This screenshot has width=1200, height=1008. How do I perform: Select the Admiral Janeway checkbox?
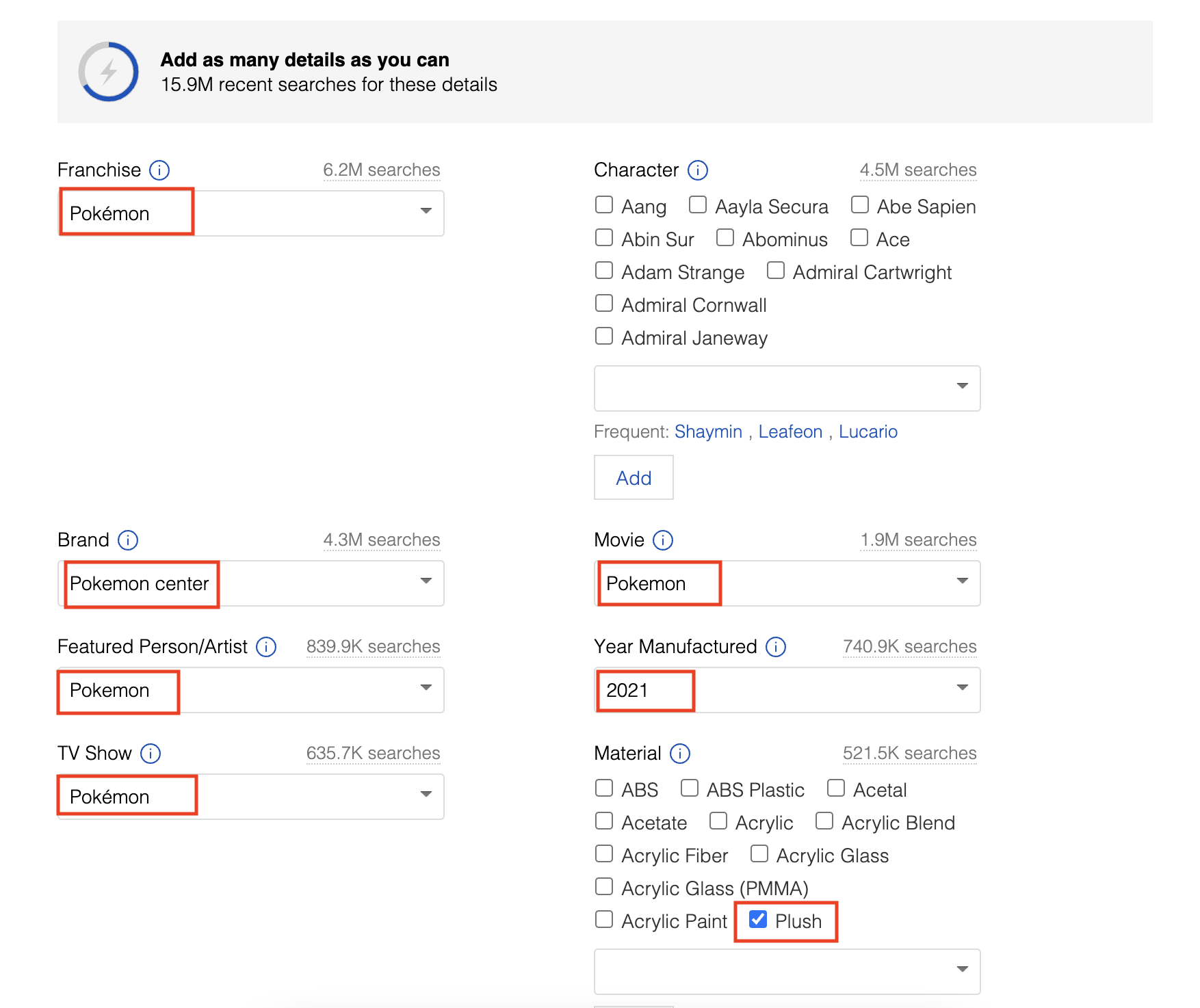tap(604, 336)
